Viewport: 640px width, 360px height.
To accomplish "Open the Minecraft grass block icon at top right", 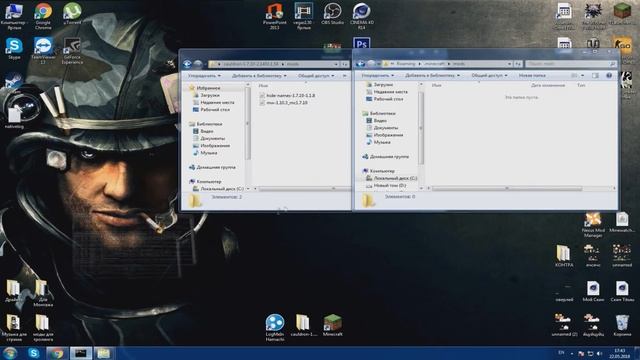I will pyautogui.click(x=622, y=14).
